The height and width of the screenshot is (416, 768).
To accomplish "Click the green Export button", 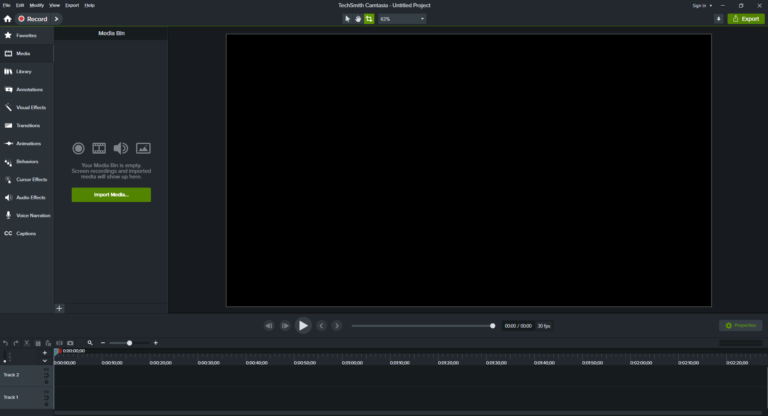I will point(746,19).
